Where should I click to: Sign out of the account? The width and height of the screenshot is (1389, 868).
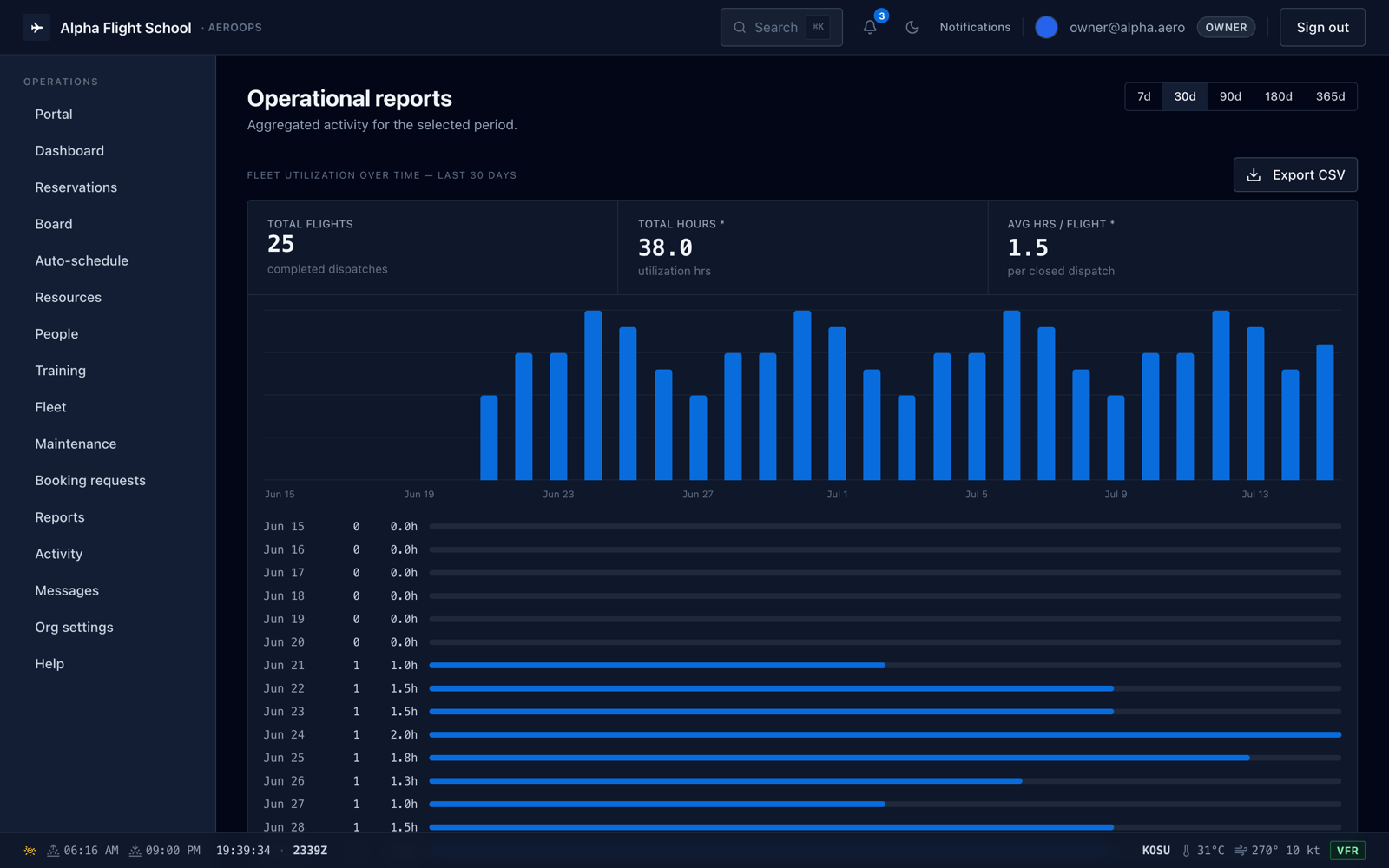1322,27
